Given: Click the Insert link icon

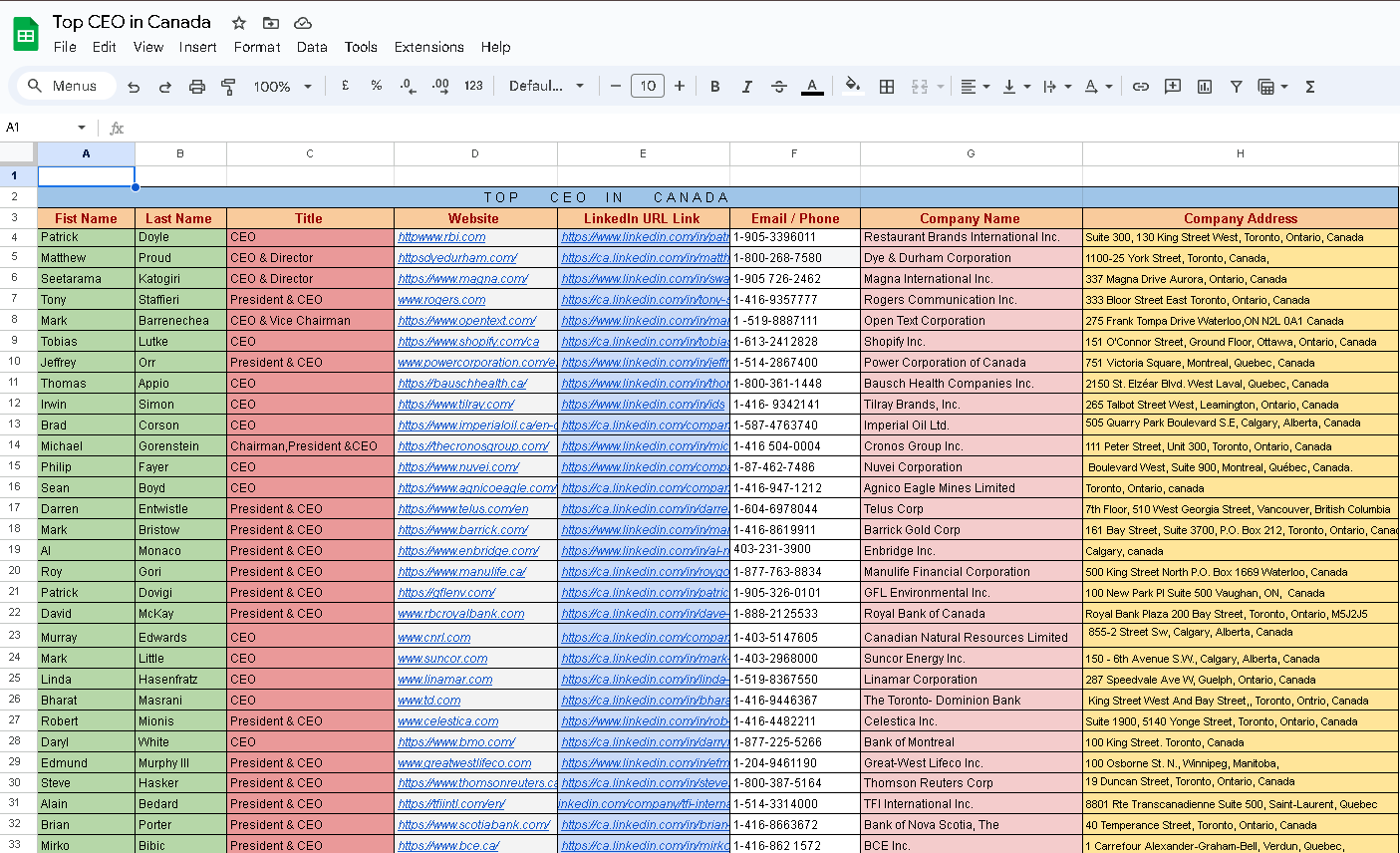Looking at the screenshot, I should [x=1141, y=87].
